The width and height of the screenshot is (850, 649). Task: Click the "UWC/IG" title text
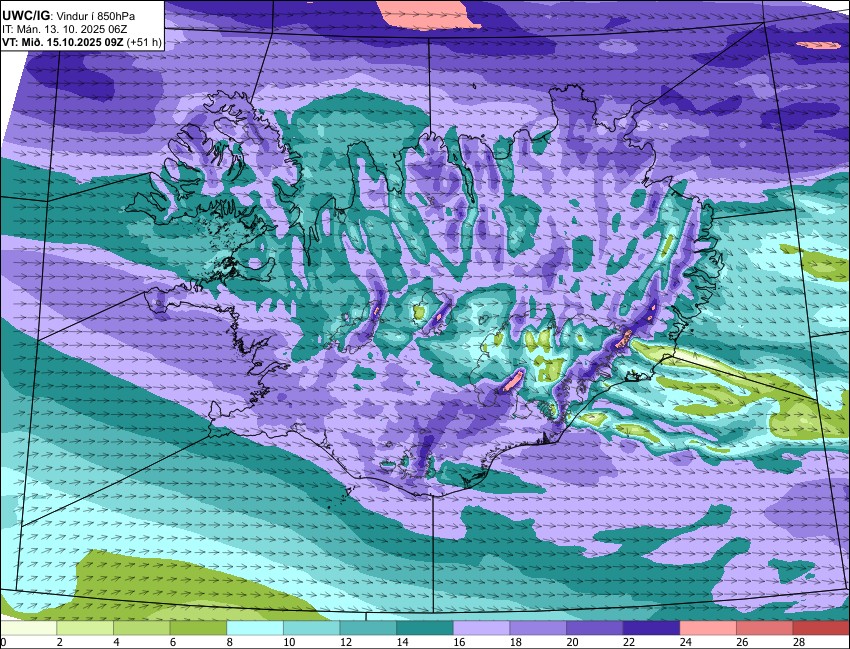25,16
